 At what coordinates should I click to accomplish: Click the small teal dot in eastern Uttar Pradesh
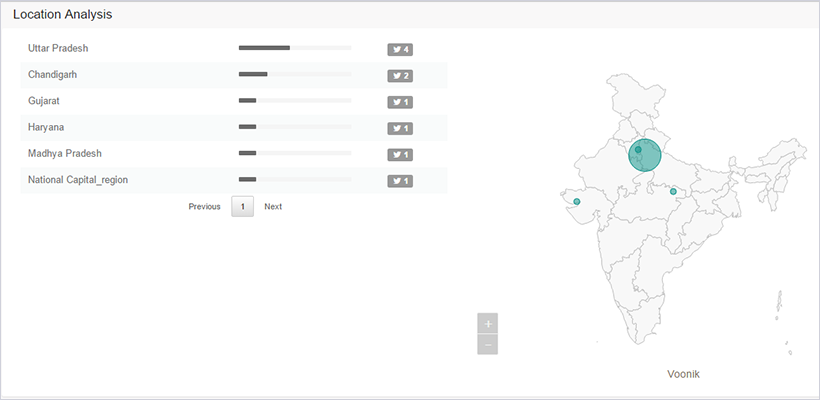[x=673, y=192]
